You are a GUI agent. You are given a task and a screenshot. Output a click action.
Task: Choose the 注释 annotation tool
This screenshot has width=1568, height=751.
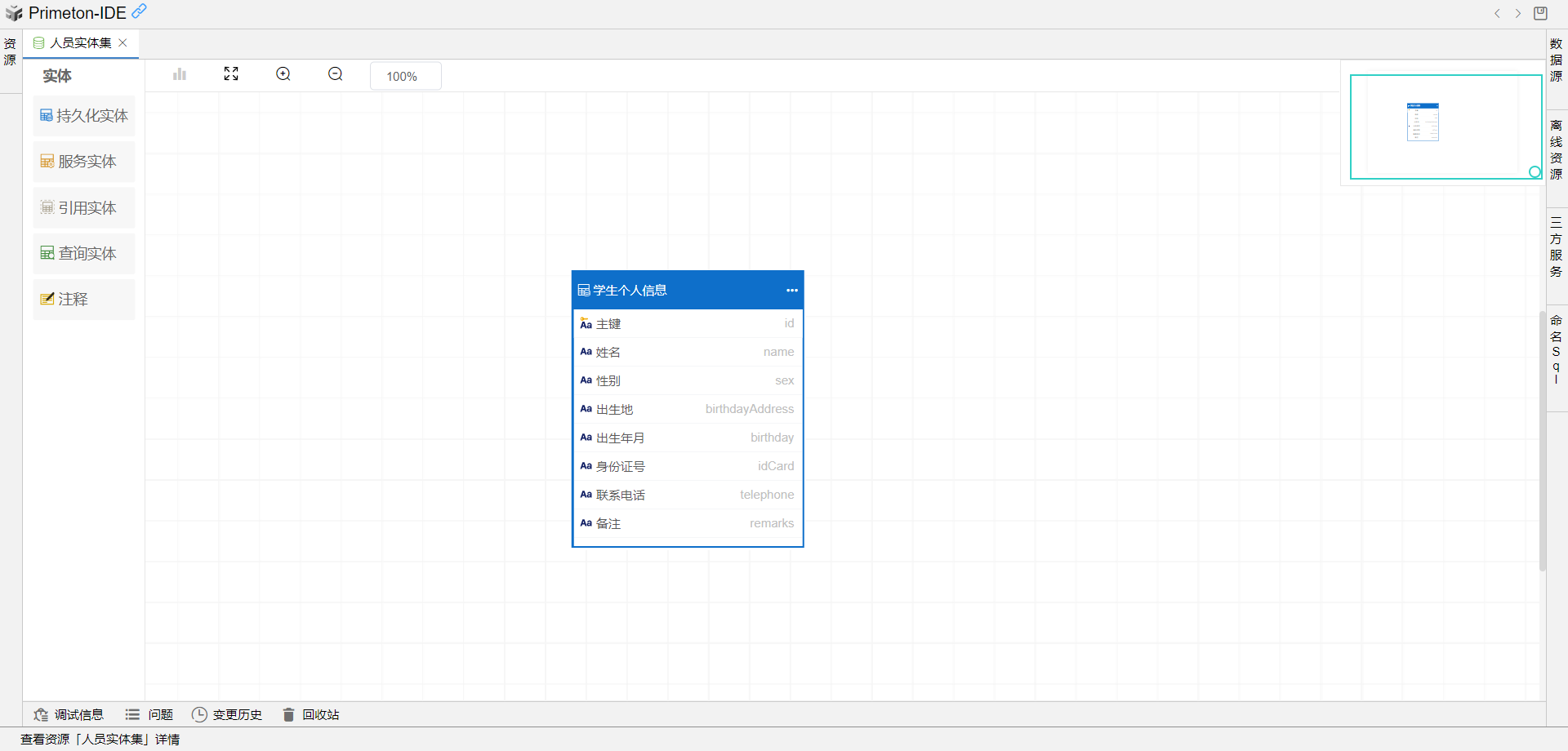coord(84,300)
